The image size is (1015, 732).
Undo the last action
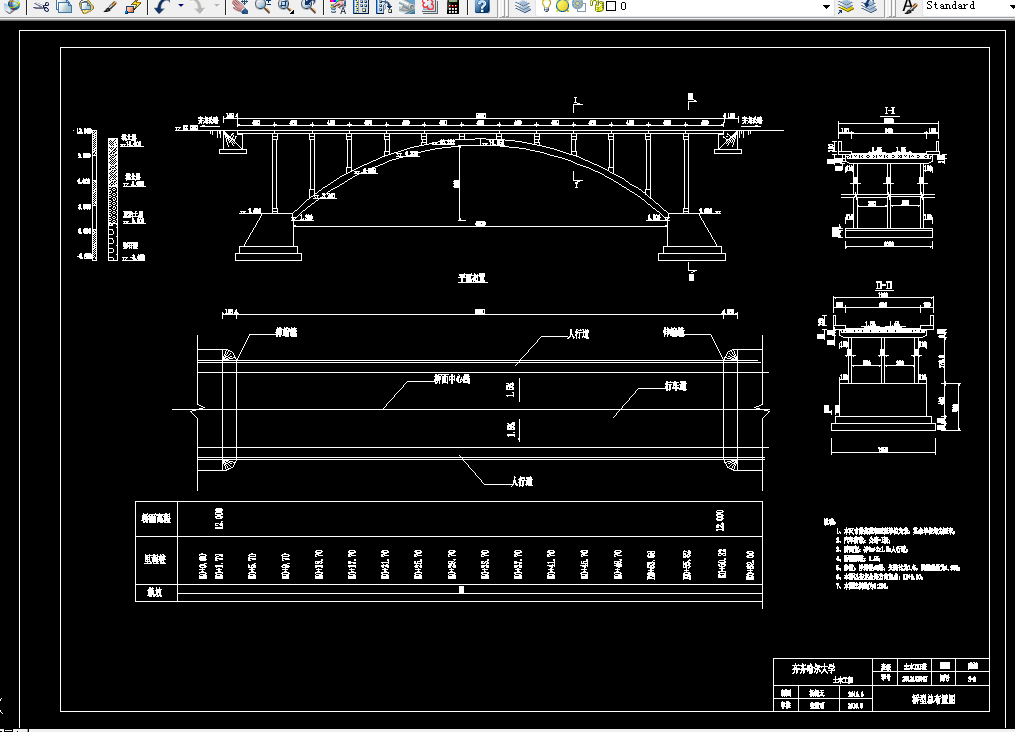(162, 6)
